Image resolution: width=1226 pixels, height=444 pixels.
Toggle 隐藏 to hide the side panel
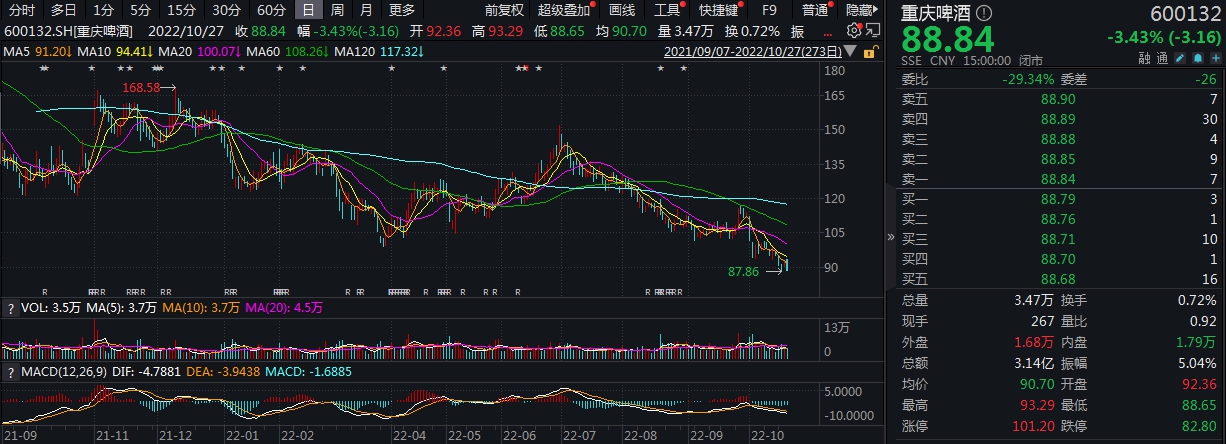[862, 10]
